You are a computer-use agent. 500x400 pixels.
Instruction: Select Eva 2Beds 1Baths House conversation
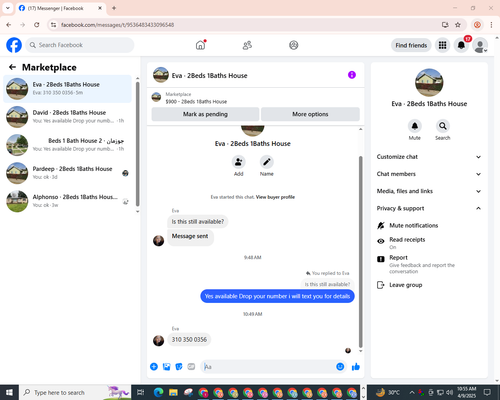tap(67, 89)
